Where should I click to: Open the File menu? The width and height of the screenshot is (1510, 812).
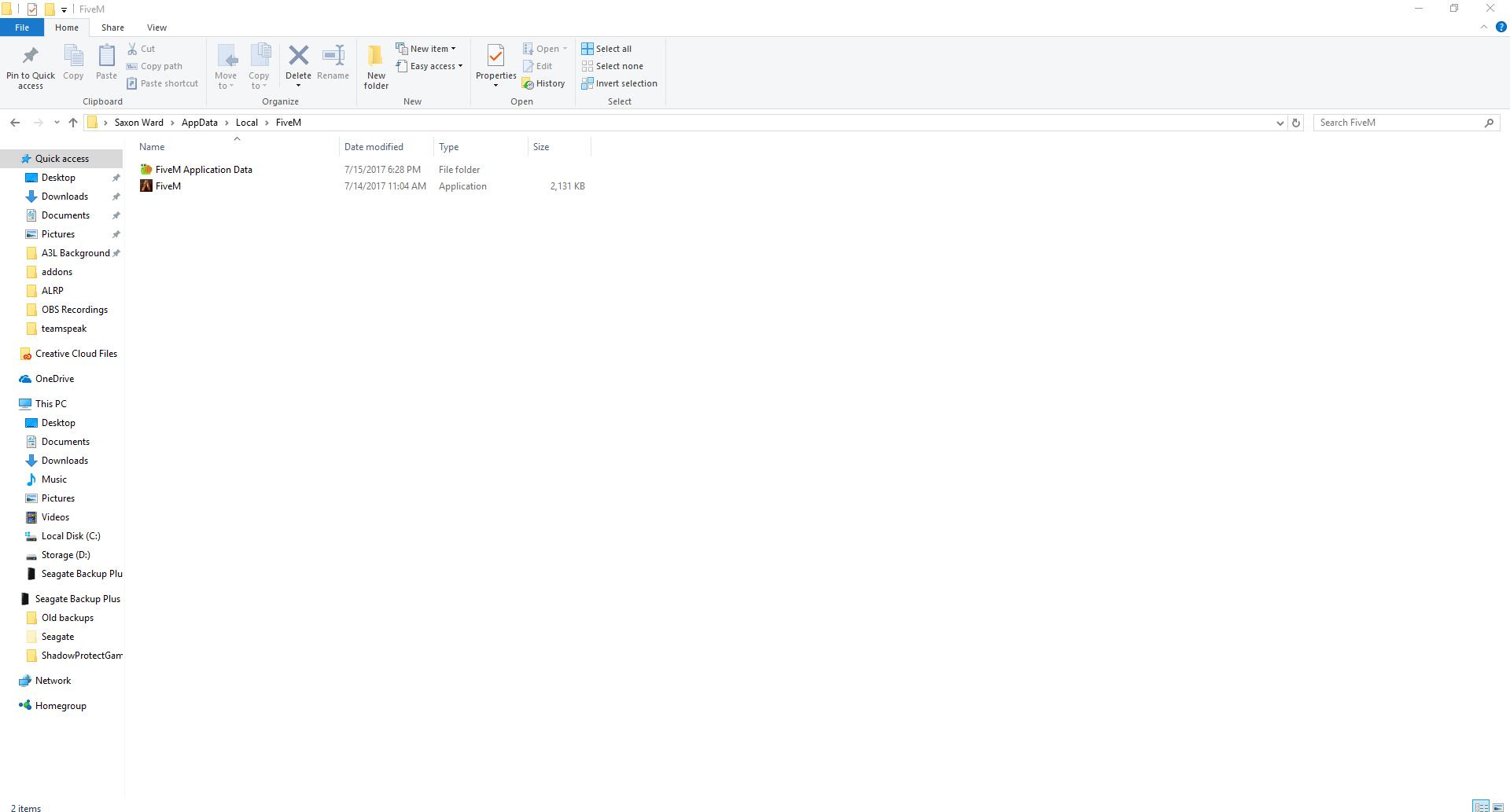point(22,28)
